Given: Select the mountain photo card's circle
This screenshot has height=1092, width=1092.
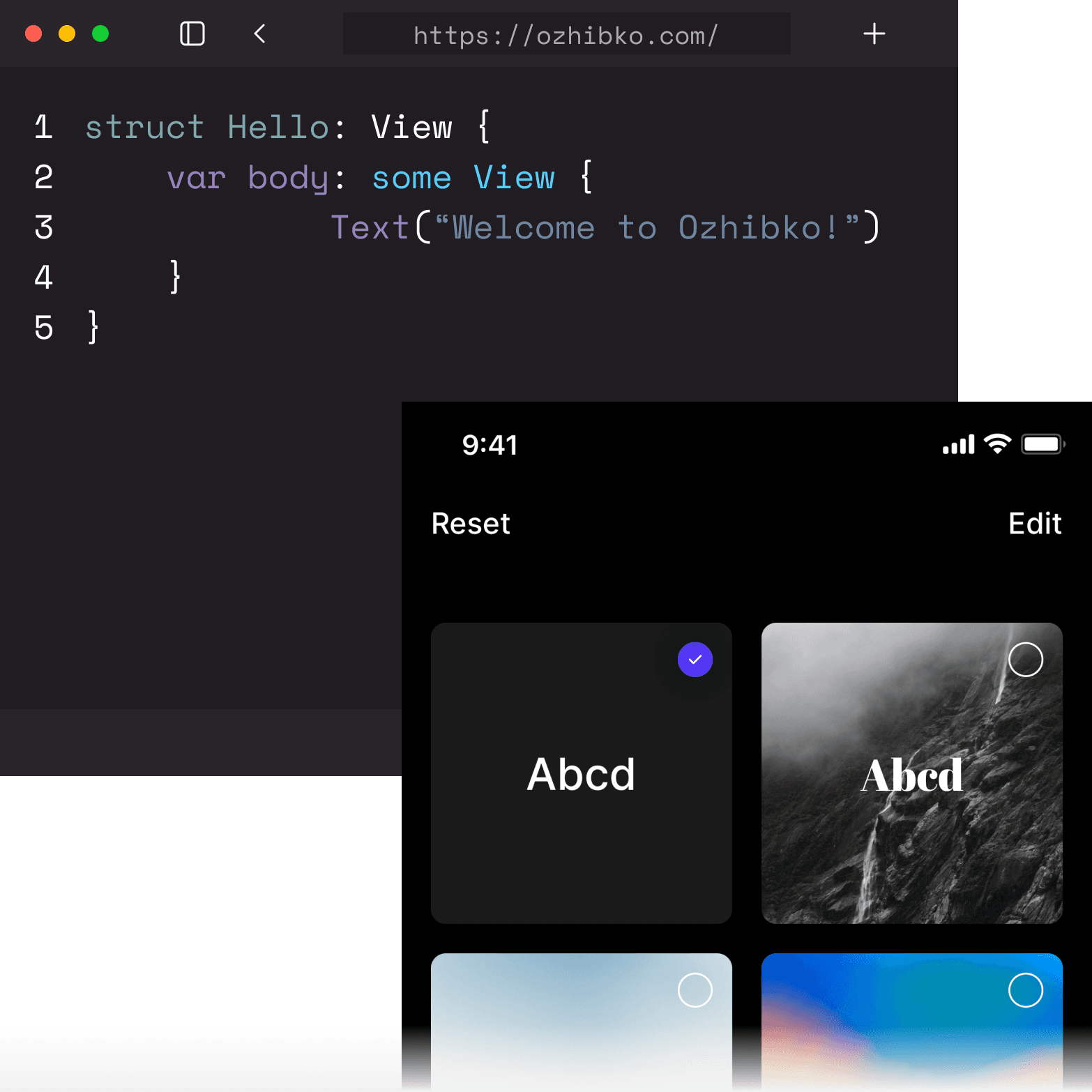Looking at the screenshot, I should point(1026,659).
